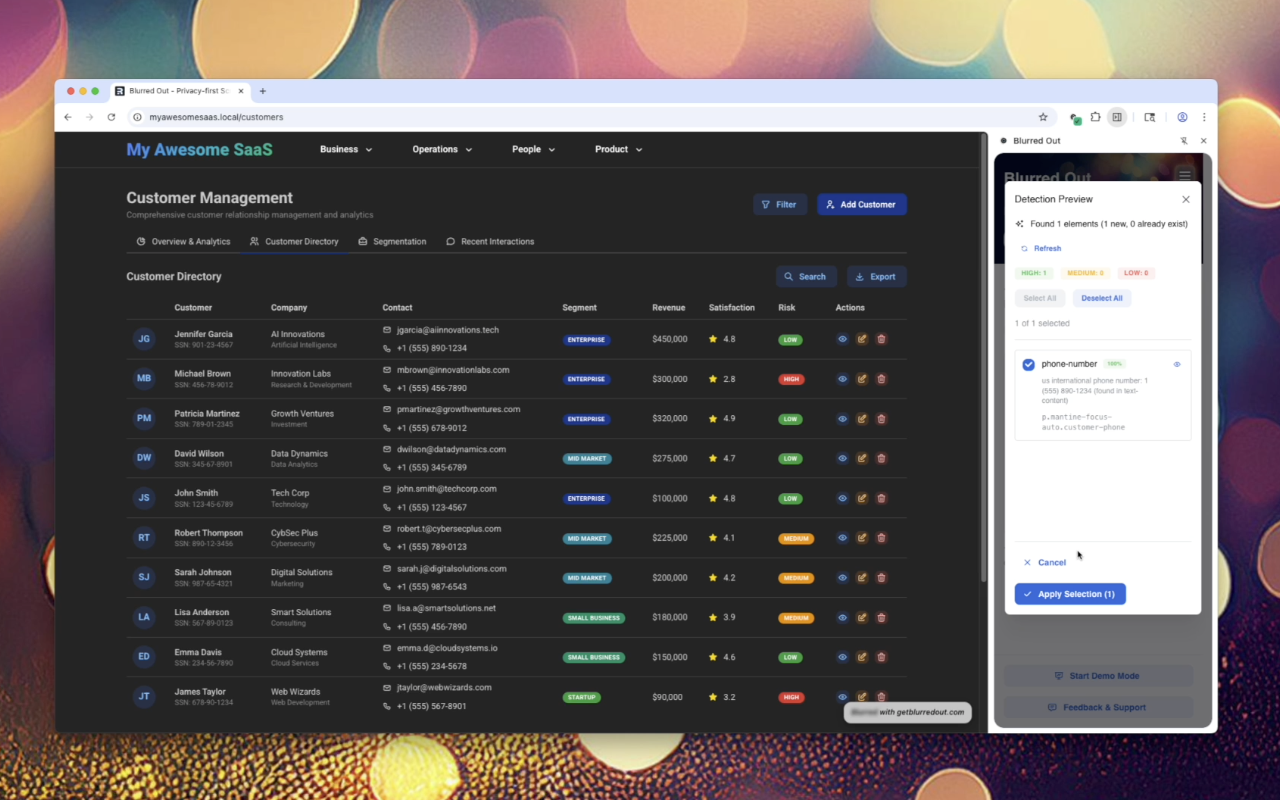Expand the People navigation dropdown
This screenshot has height=800, width=1280.
click(533, 149)
